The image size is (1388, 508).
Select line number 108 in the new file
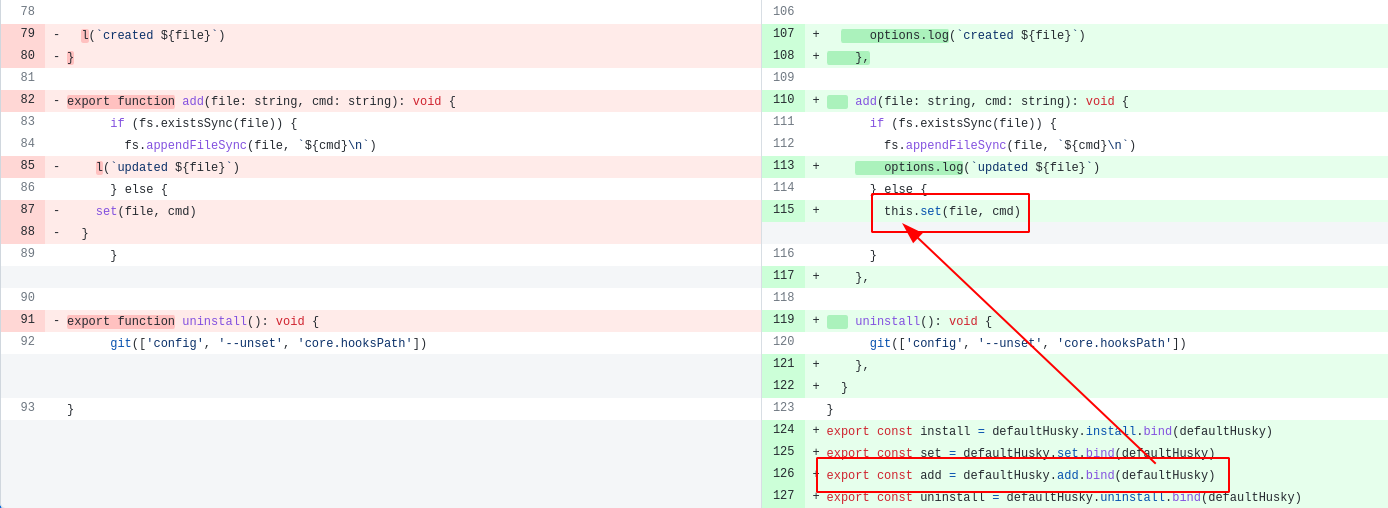(783, 57)
